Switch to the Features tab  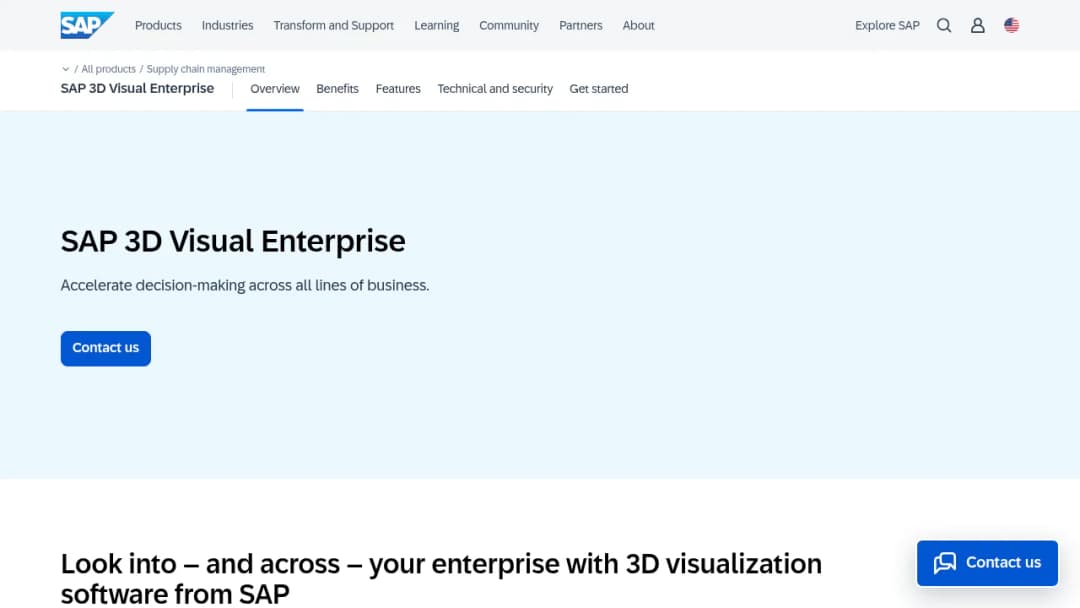(398, 89)
